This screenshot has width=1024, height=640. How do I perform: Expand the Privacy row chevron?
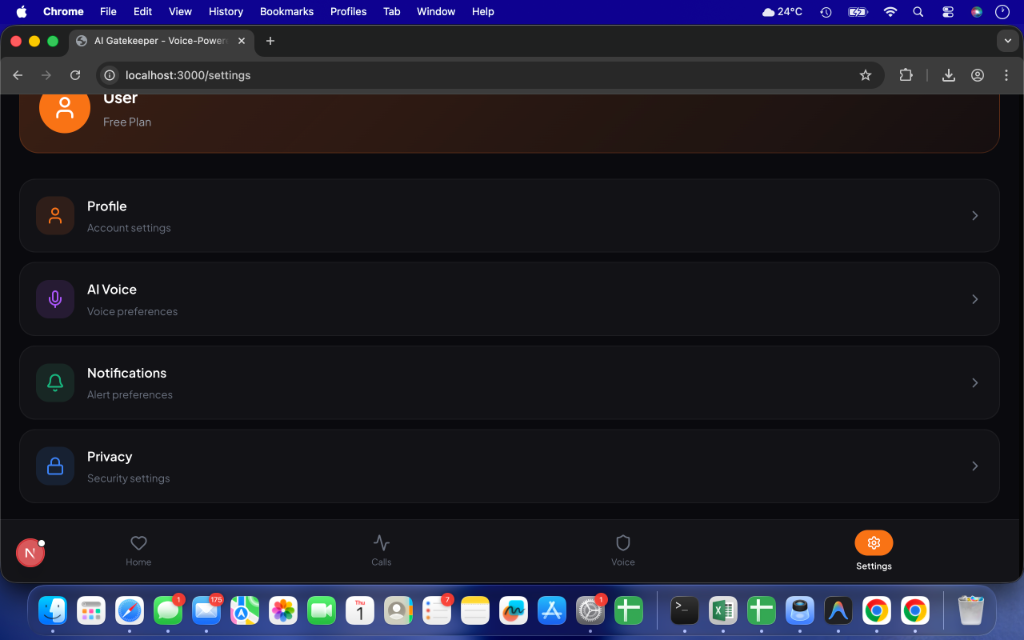point(975,466)
